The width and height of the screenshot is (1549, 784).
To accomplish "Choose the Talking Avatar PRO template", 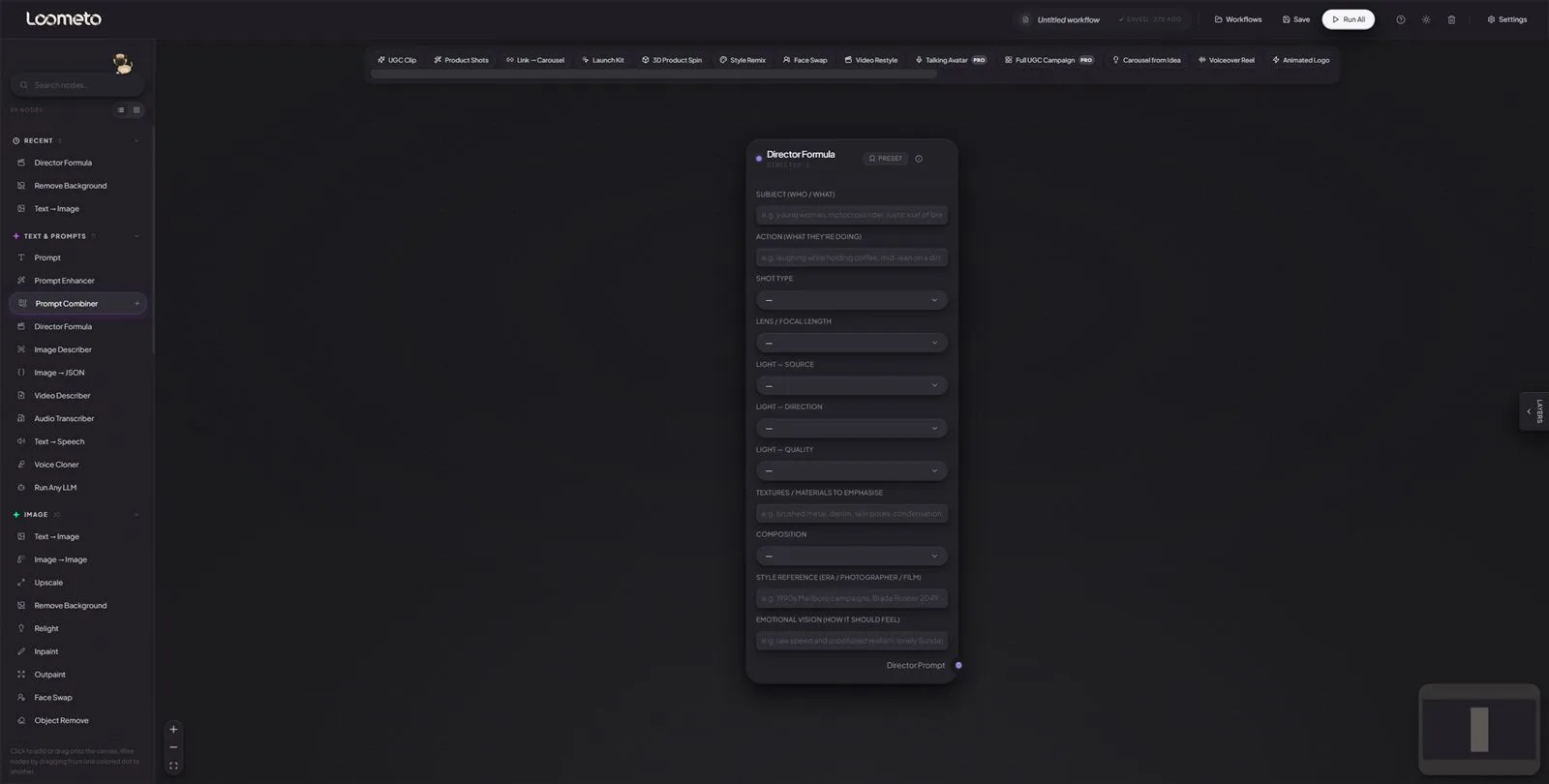I will coord(951,60).
